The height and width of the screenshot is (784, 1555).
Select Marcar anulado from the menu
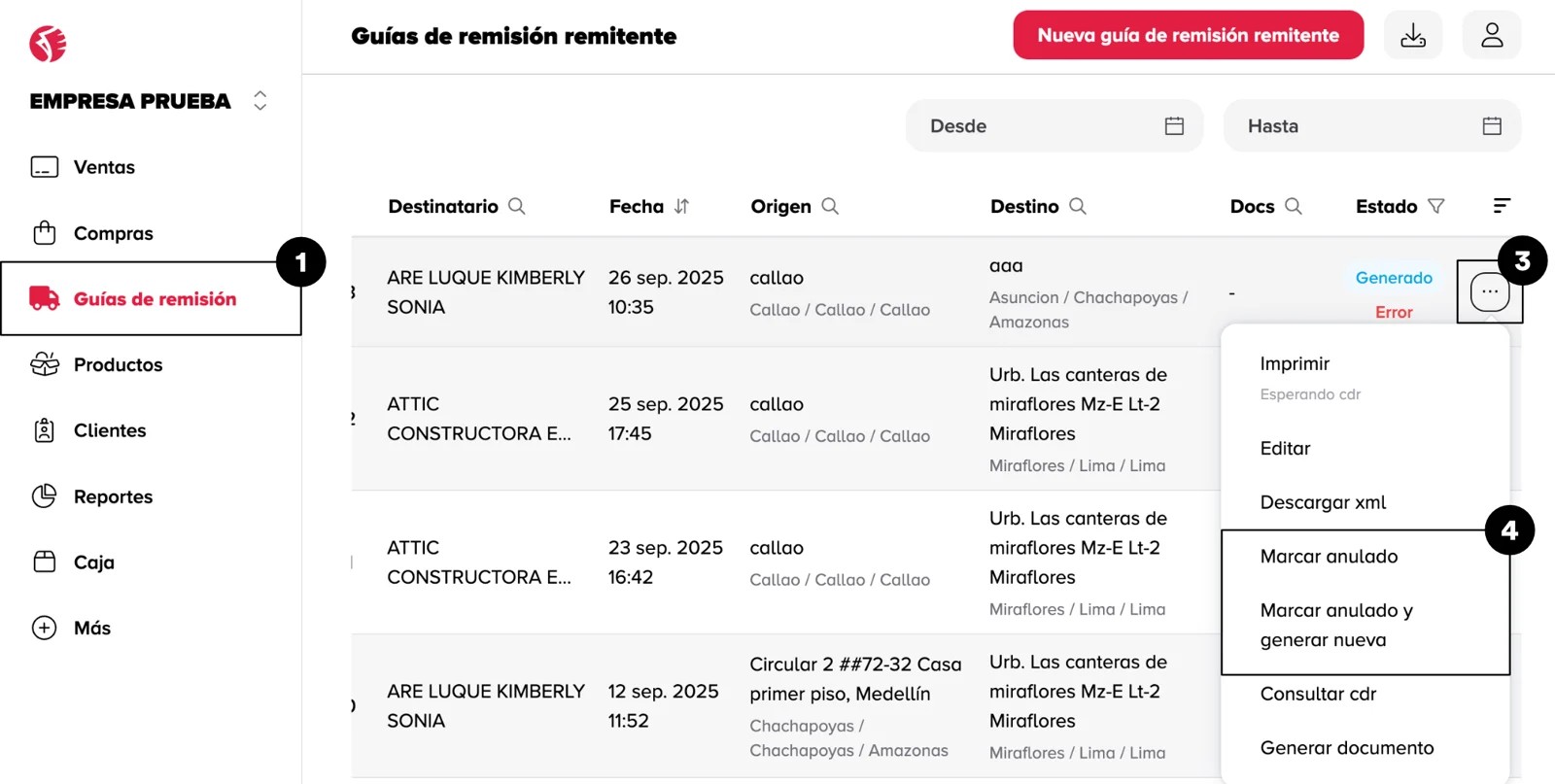click(x=1329, y=557)
